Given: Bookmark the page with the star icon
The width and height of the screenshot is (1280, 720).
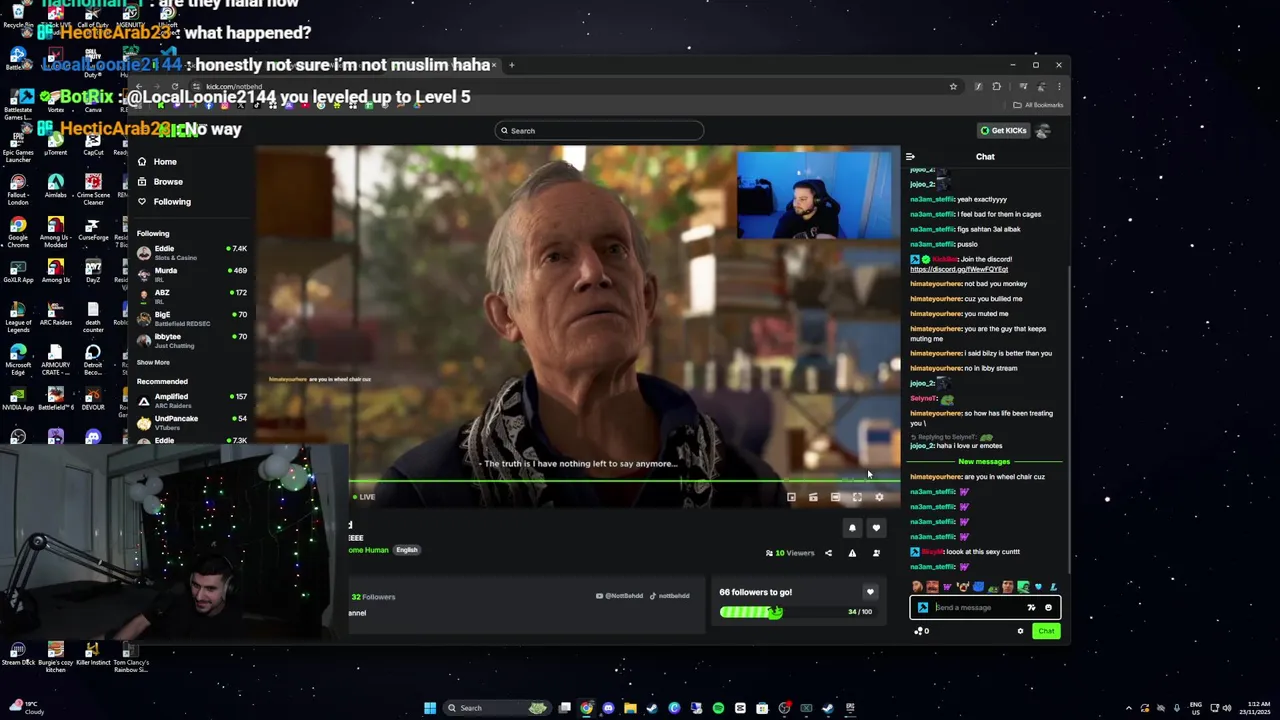Looking at the screenshot, I should (953, 87).
